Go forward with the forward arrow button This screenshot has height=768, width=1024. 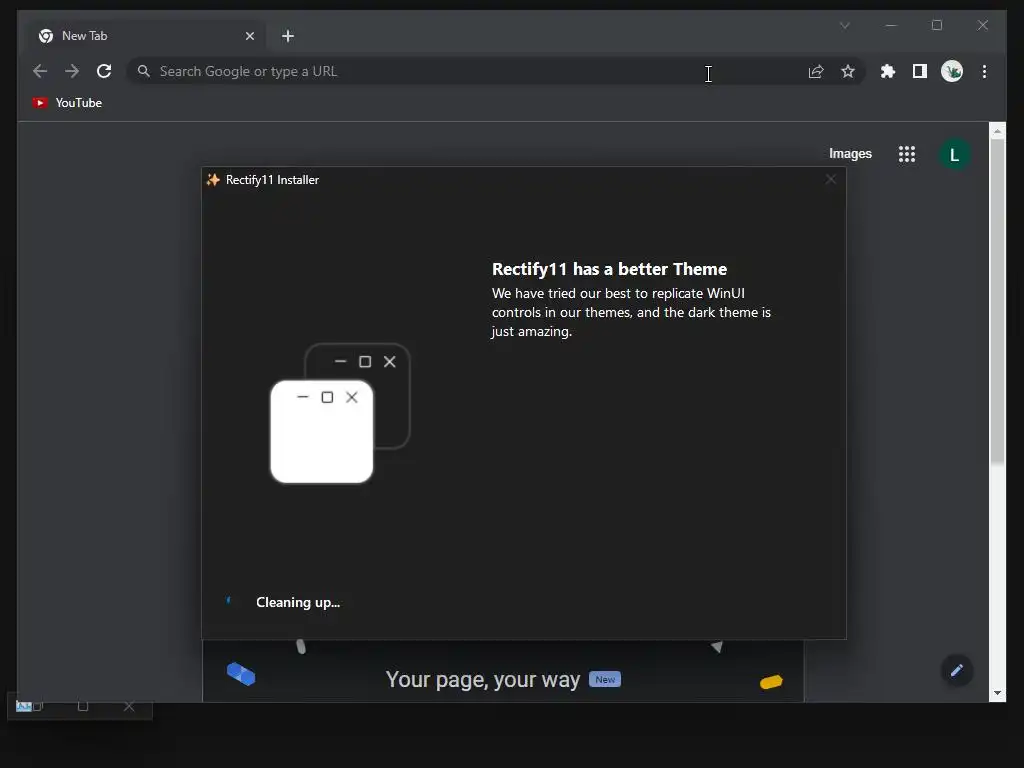72,71
